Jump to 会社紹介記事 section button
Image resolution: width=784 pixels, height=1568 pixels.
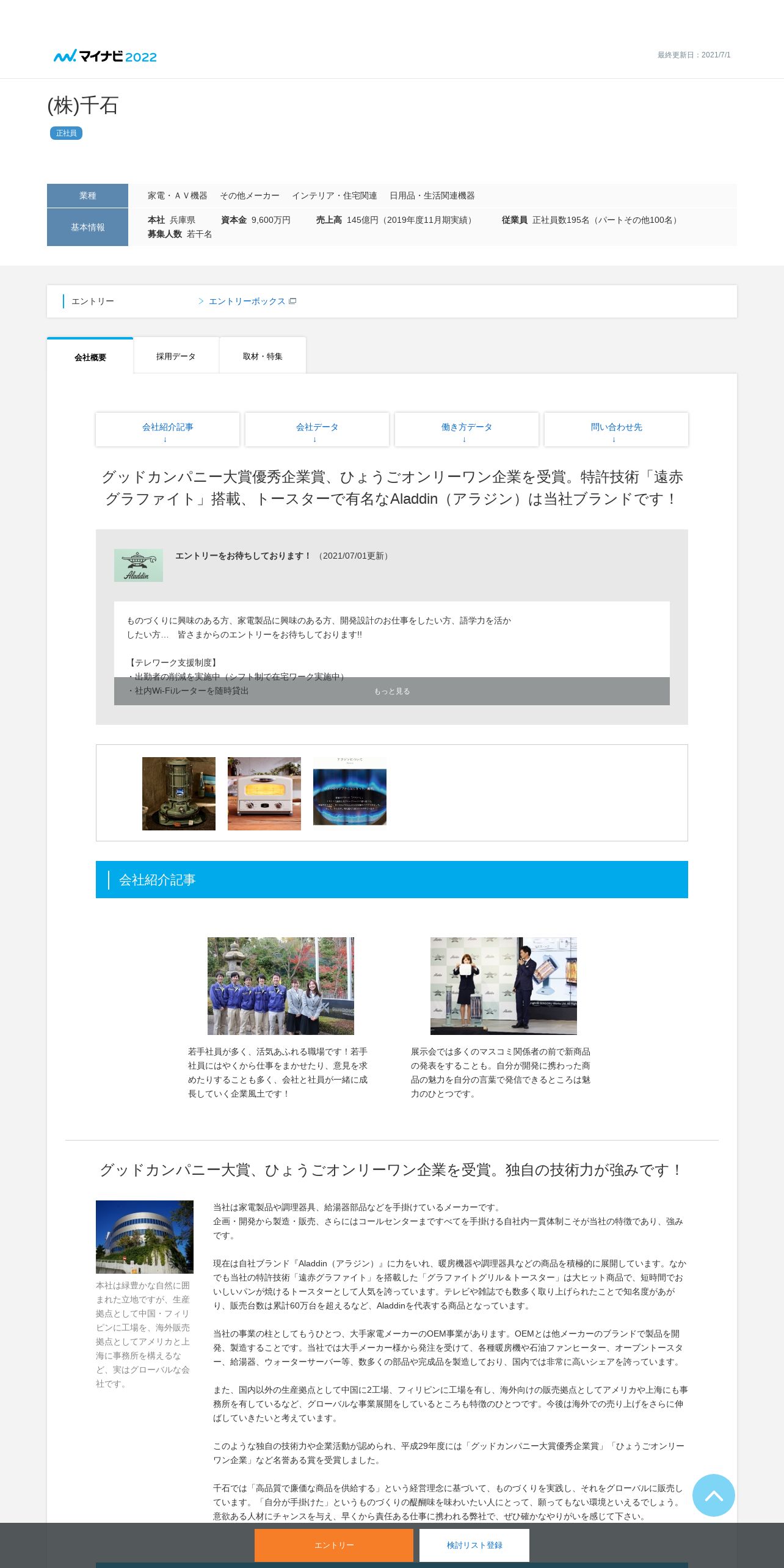point(167,430)
